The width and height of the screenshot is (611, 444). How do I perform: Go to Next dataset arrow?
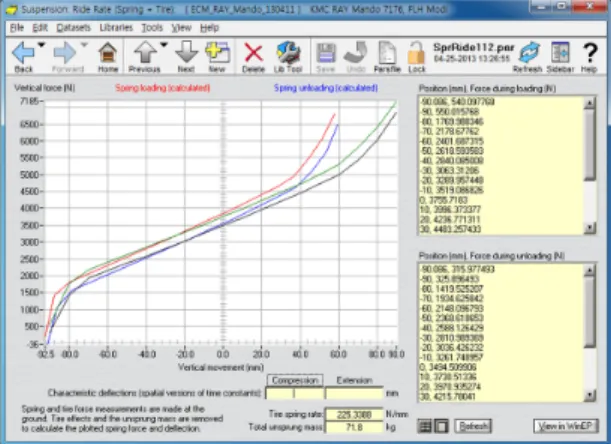tap(186, 53)
